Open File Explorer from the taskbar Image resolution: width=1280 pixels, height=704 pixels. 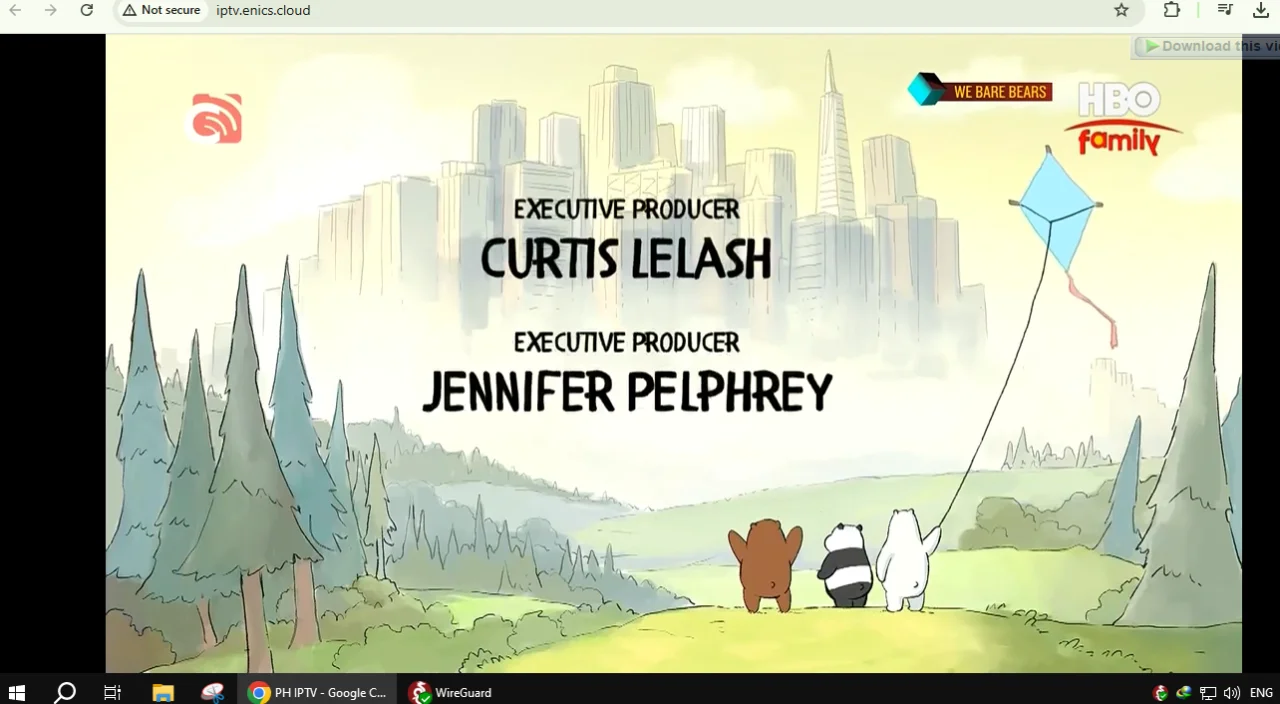coord(162,692)
